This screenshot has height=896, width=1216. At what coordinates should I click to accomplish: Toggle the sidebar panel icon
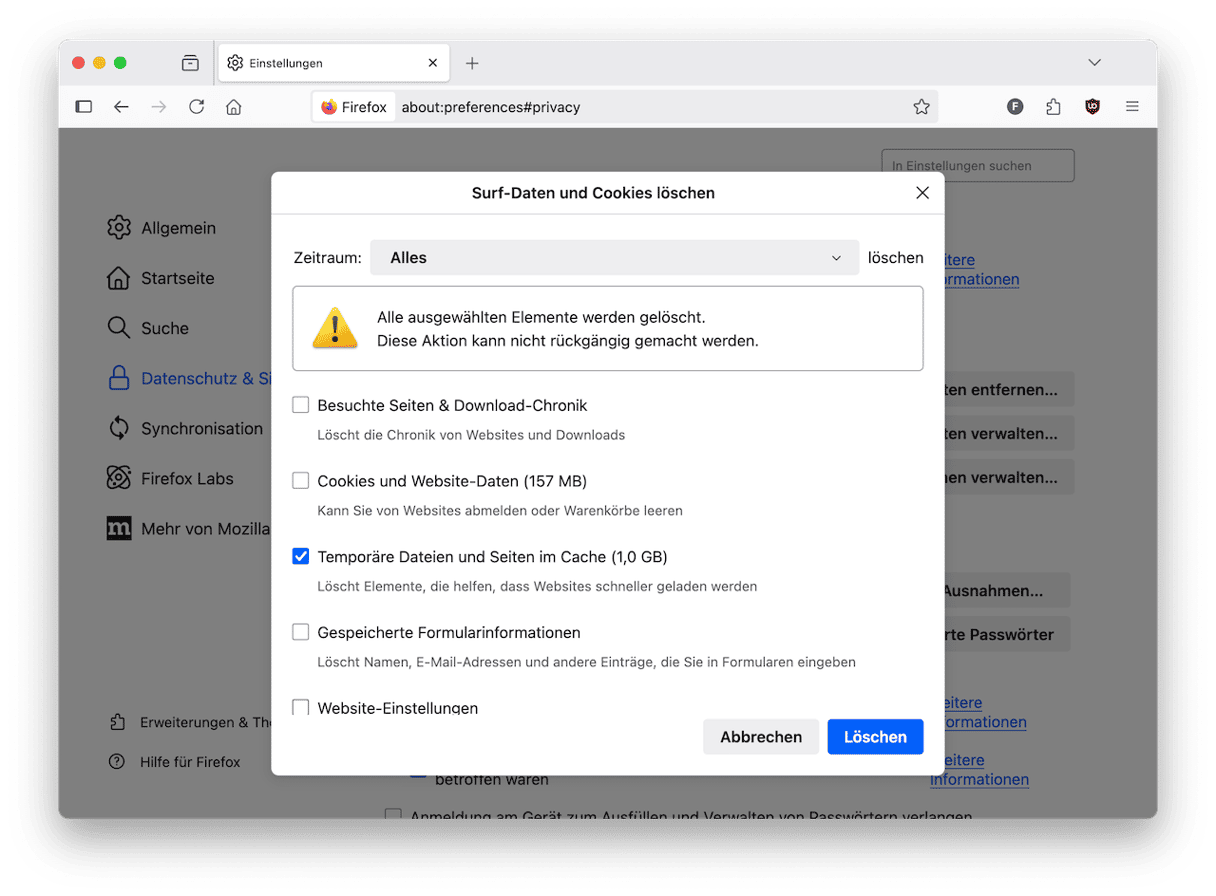[x=84, y=107]
